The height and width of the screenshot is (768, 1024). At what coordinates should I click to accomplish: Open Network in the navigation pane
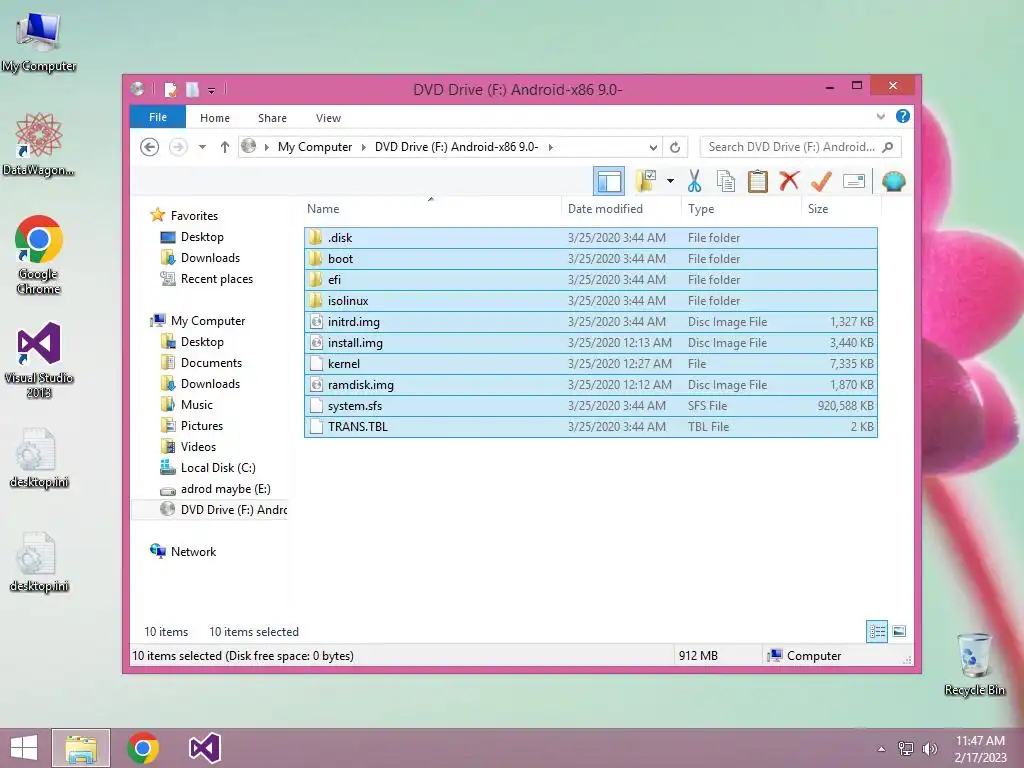coord(184,552)
